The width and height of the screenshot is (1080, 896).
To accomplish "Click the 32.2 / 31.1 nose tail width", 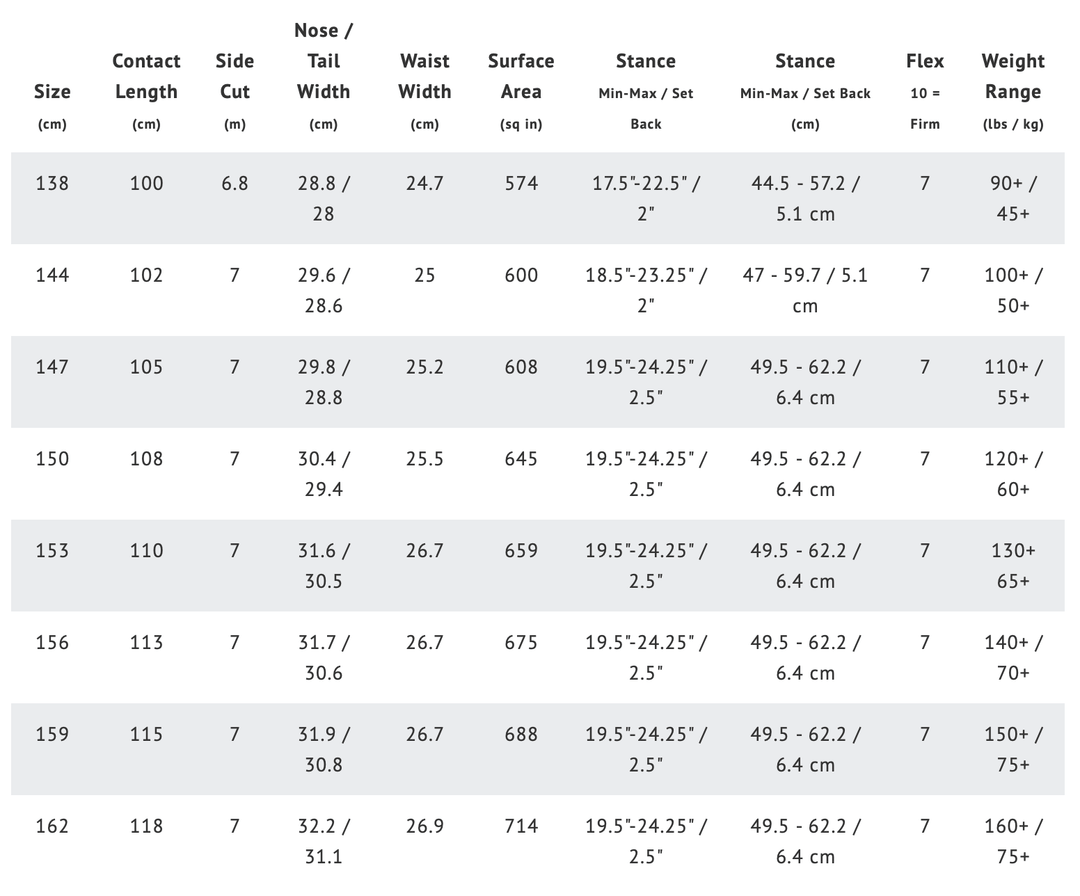I will (x=323, y=841).
